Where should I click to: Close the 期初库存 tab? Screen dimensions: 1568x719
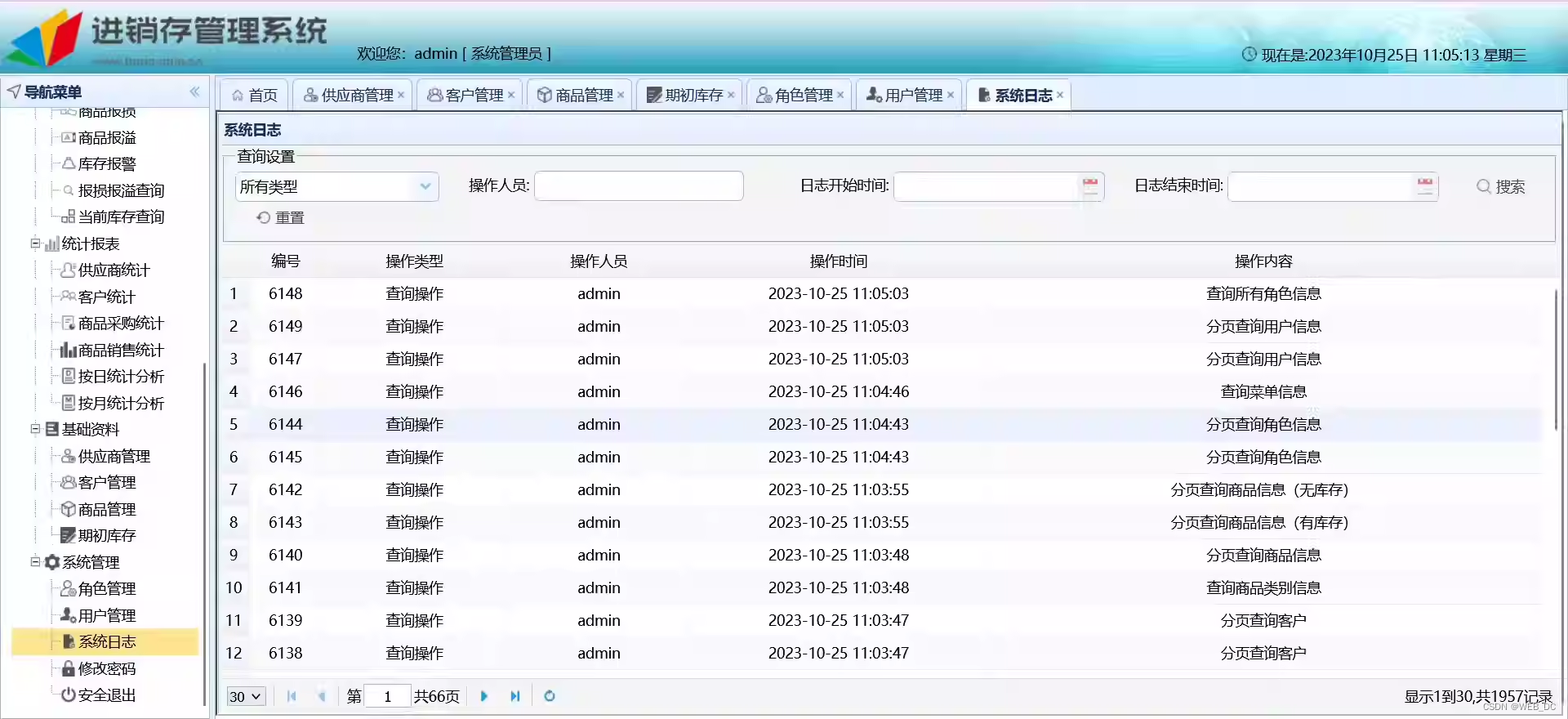(731, 95)
